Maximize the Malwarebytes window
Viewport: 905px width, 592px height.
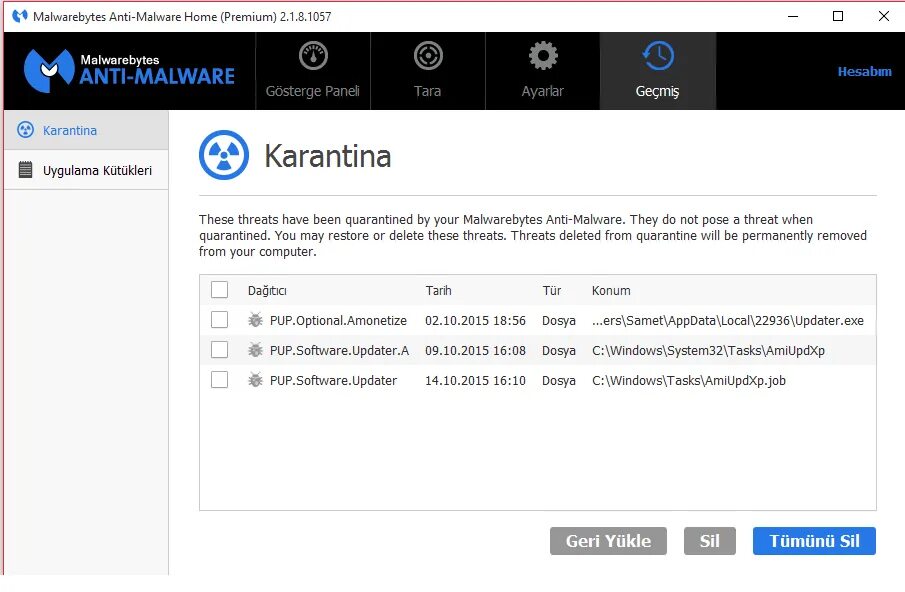pos(838,16)
